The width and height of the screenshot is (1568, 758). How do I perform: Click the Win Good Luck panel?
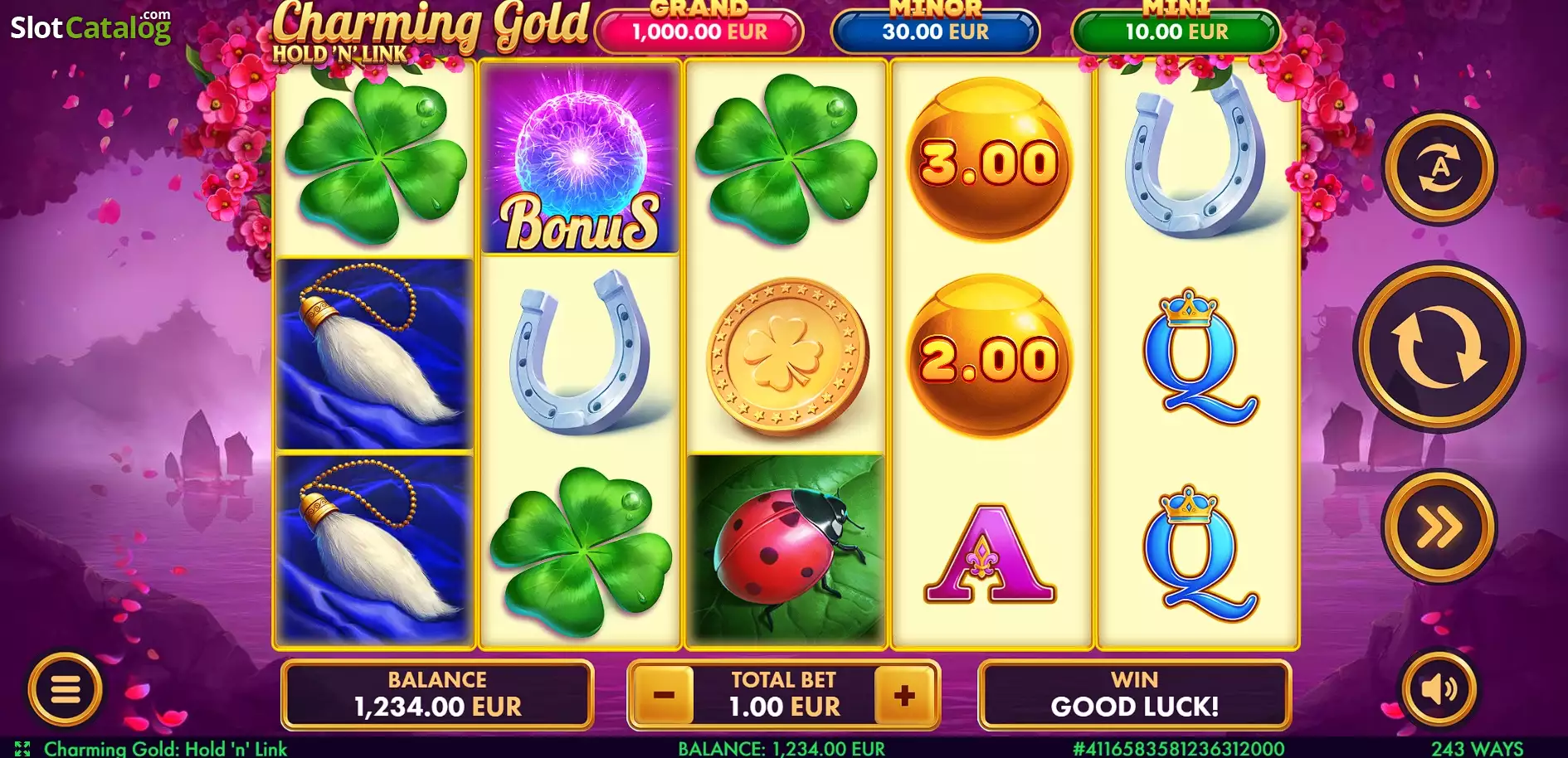(x=1134, y=695)
